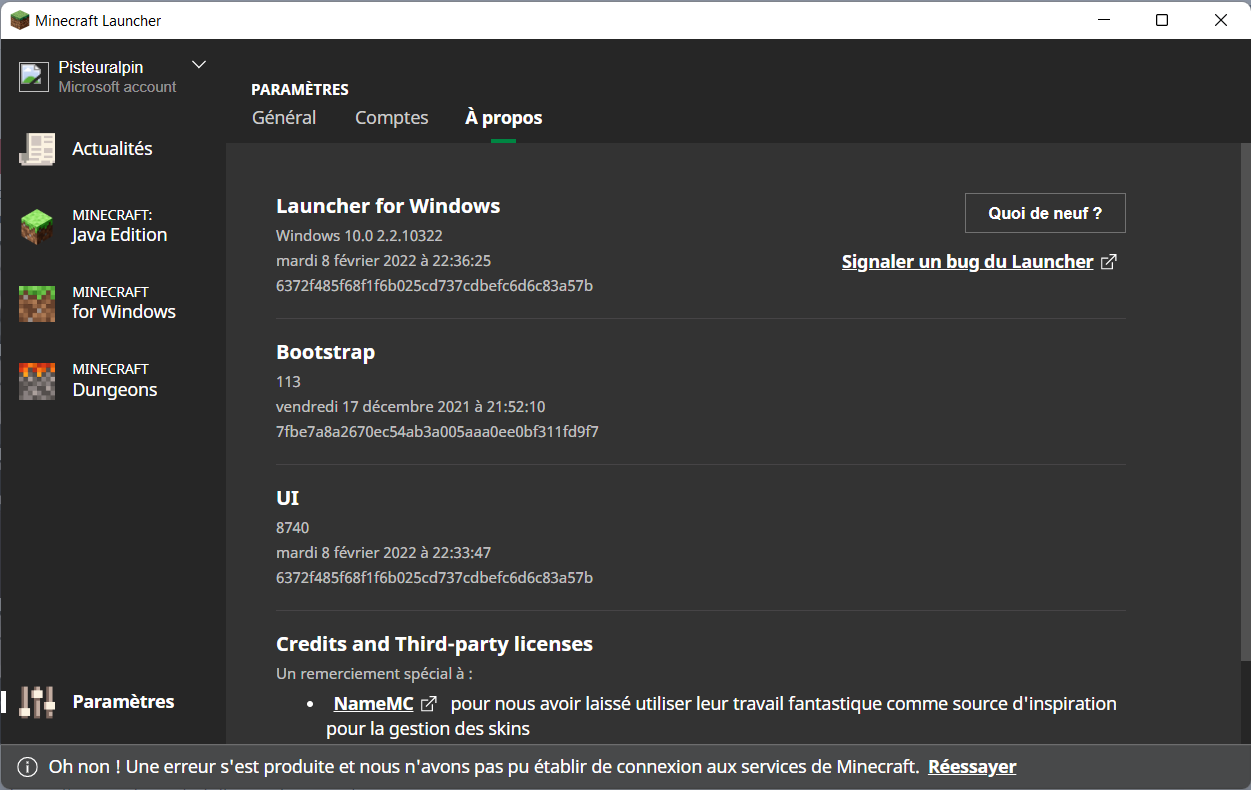This screenshot has height=790, width=1251.
Task: Click the Quoi de neuf ? button
Action: tap(1045, 213)
